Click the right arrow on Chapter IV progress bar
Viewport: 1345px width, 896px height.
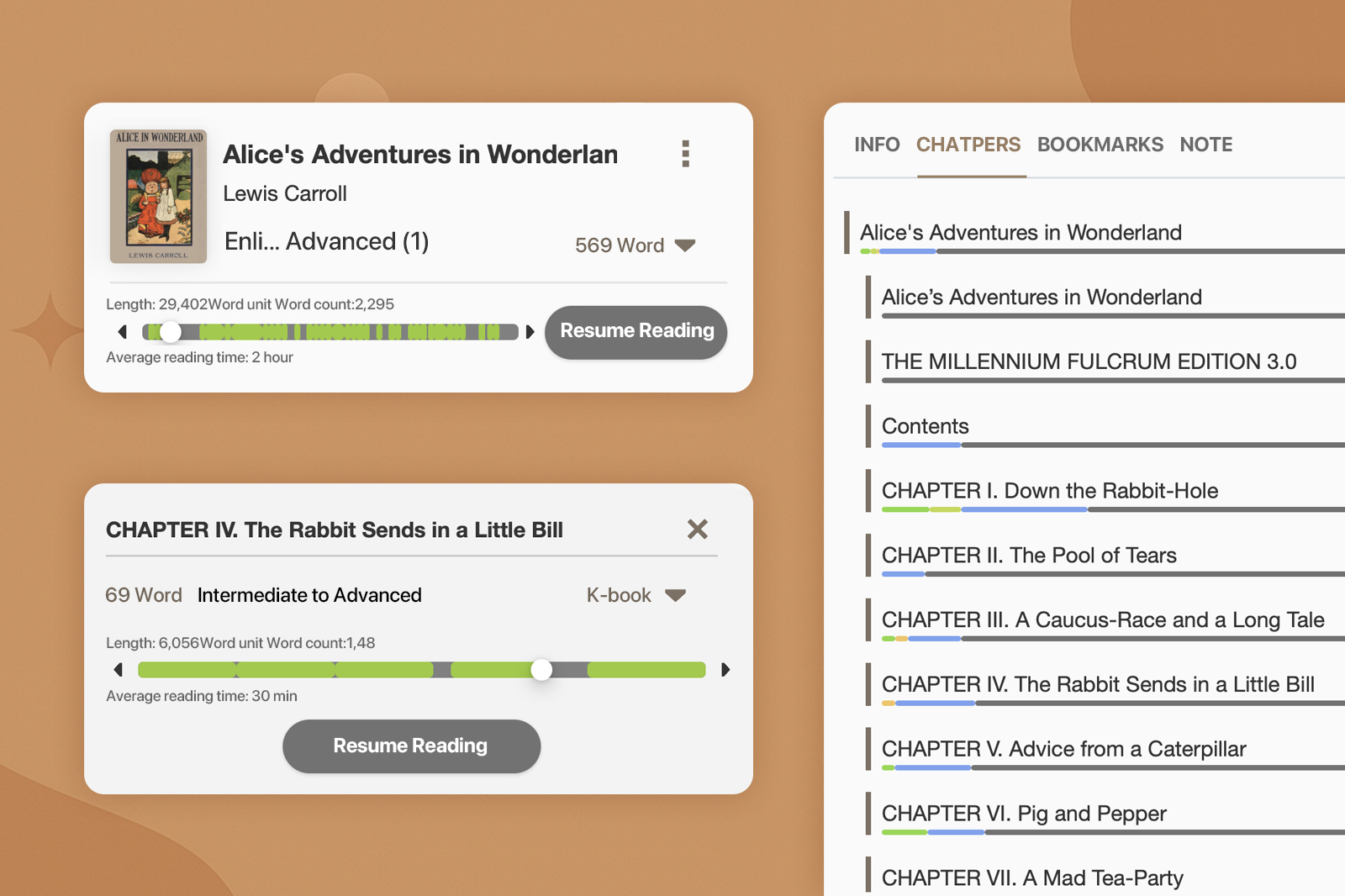725,670
